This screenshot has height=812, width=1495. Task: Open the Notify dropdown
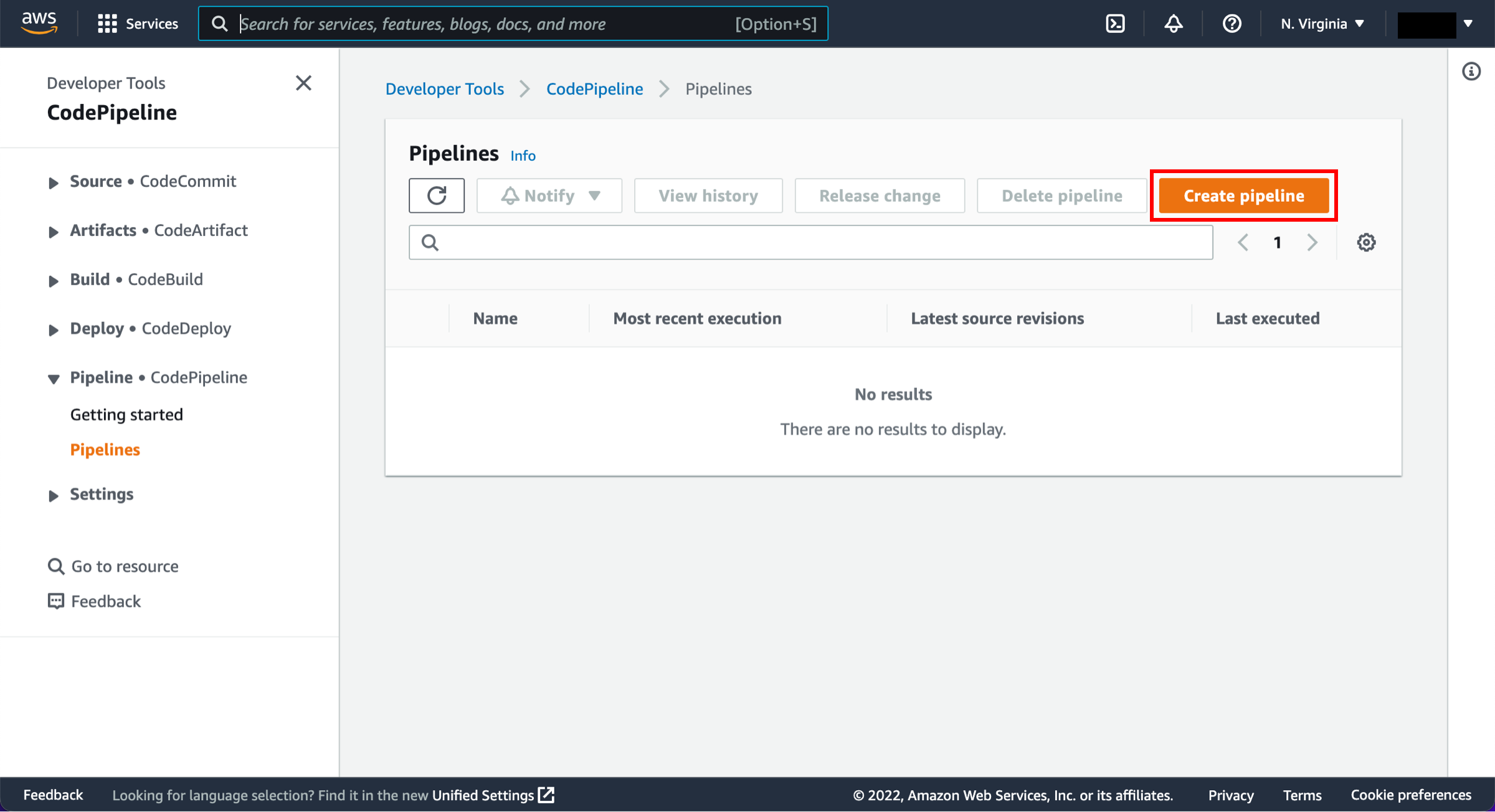click(x=549, y=196)
